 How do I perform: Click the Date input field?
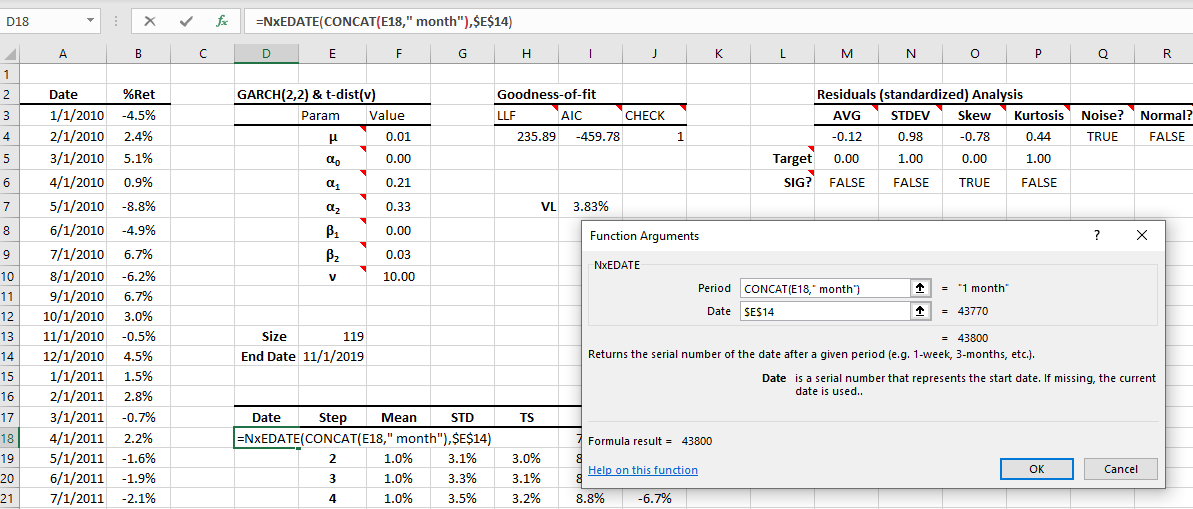pos(823,311)
